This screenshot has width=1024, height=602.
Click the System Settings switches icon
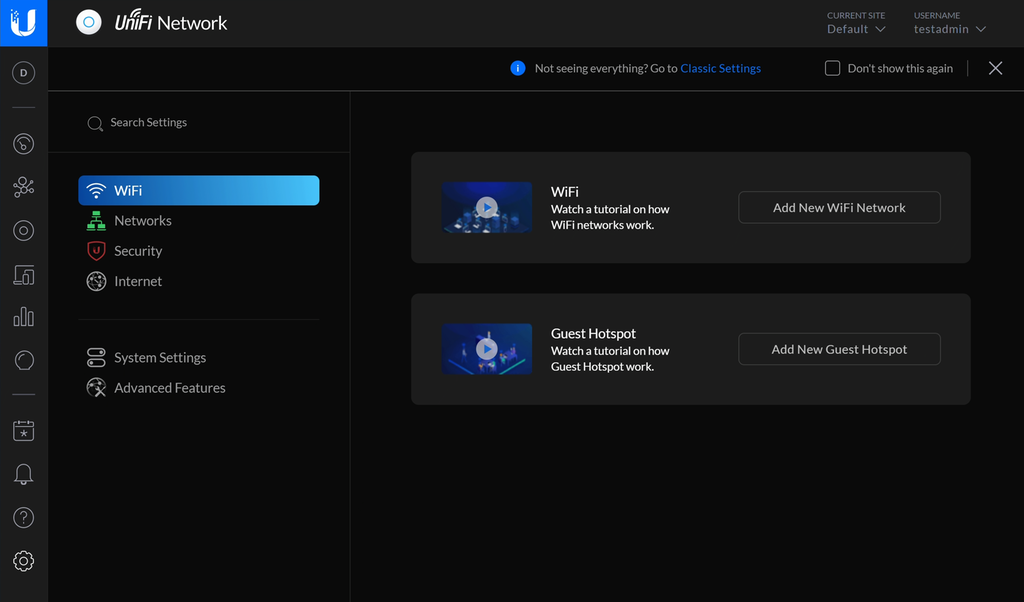point(96,357)
